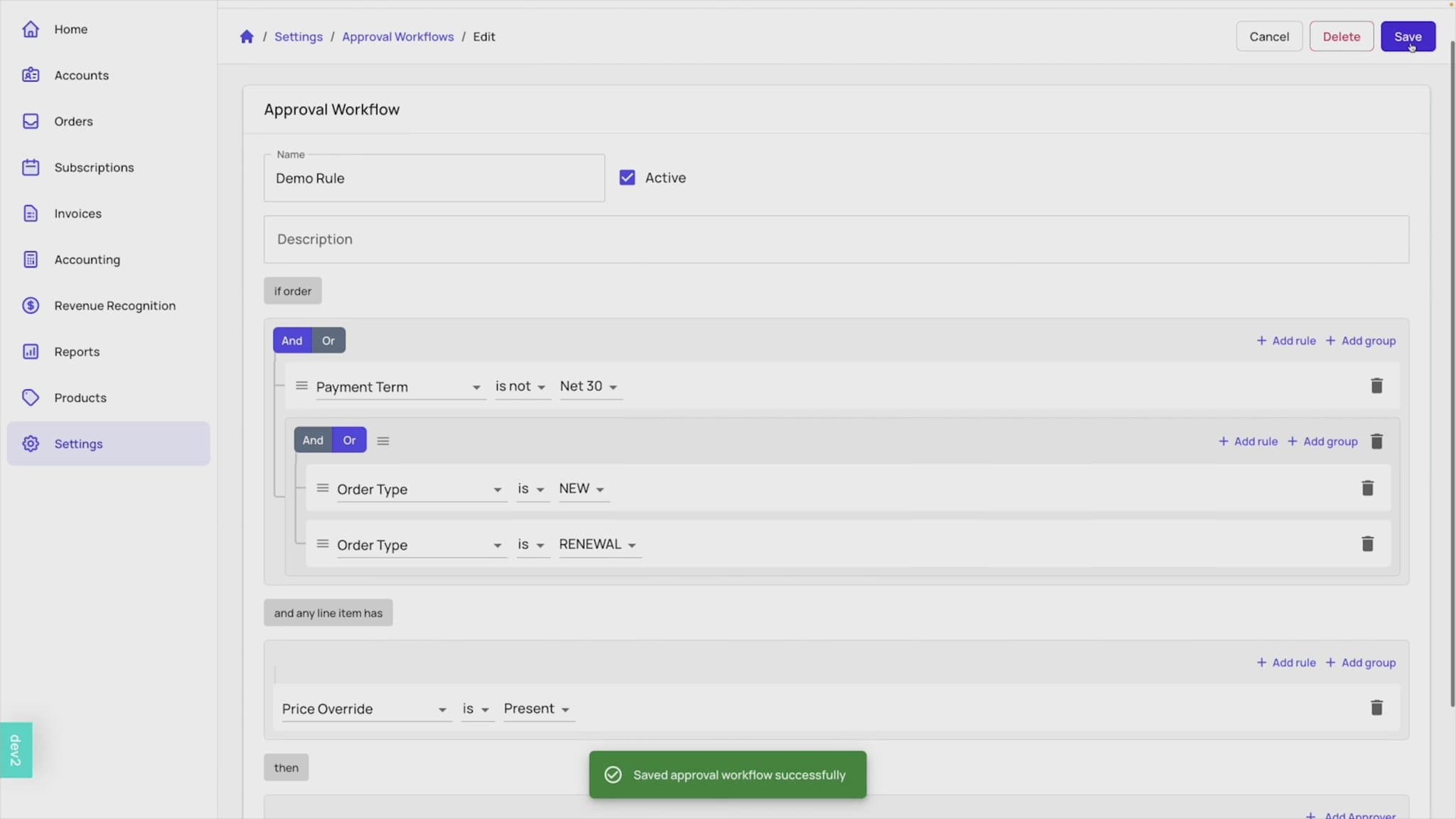Uncheck the Active checkbox

627,178
